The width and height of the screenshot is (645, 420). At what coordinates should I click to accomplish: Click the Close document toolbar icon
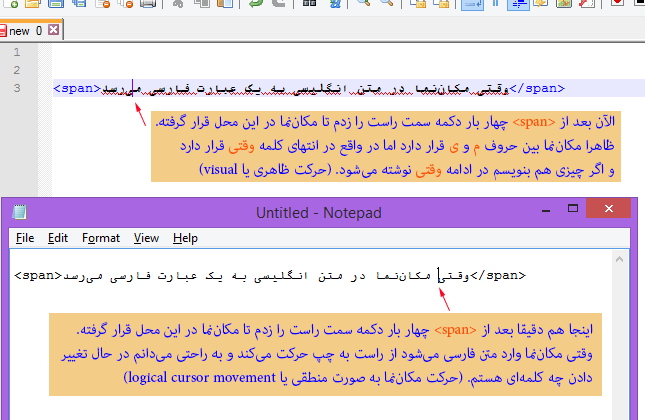(x=102, y=3)
